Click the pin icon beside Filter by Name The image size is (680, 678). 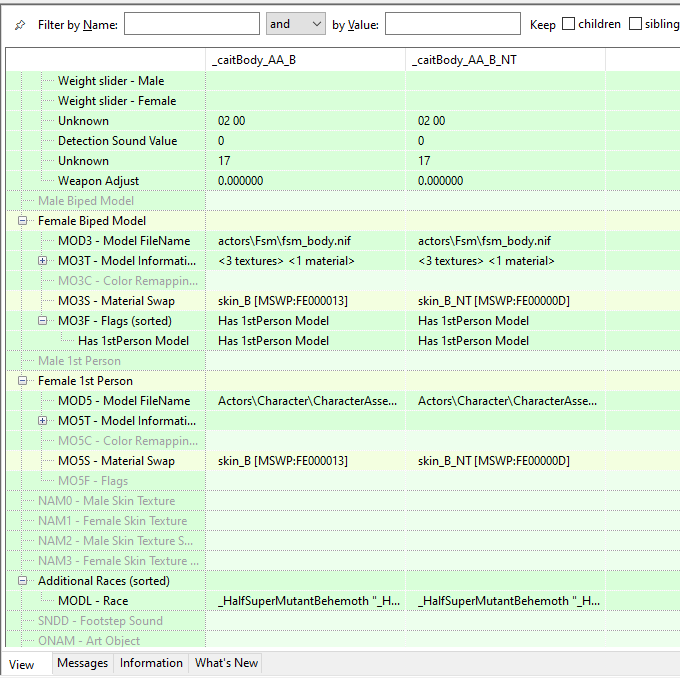(20, 25)
